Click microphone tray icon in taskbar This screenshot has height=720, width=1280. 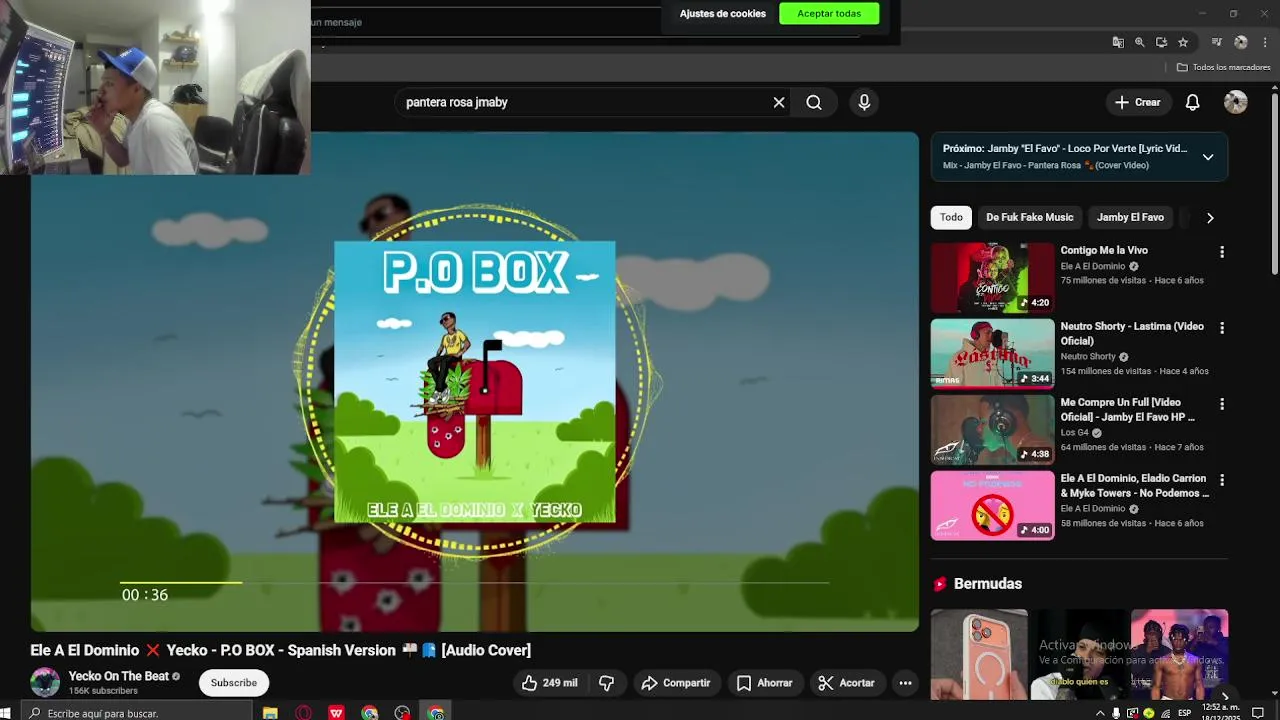(x=1116, y=713)
